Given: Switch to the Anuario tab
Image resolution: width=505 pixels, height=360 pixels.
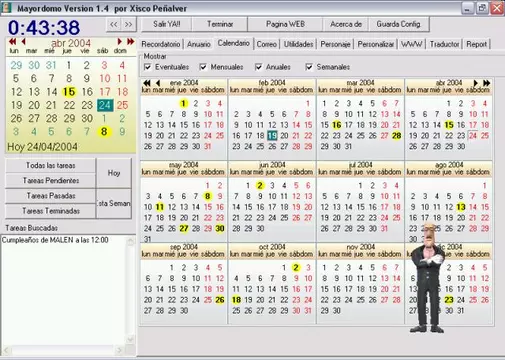Looking at the screenshot, I should pos(199,44).
